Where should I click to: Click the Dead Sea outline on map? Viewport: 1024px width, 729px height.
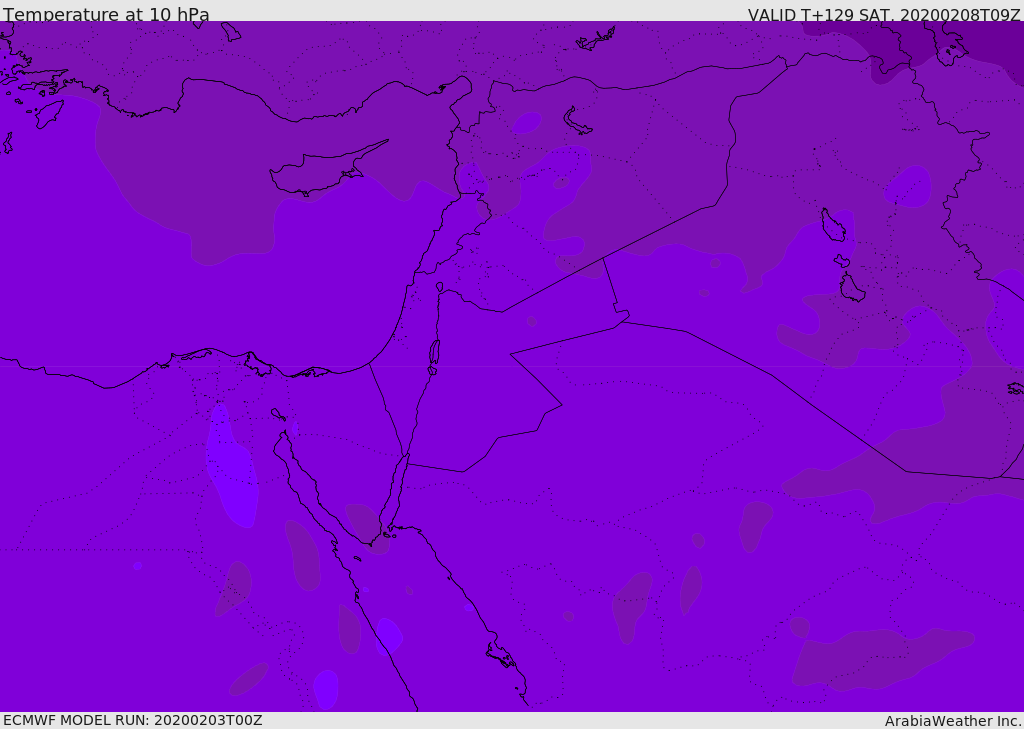tap(434, 353)
